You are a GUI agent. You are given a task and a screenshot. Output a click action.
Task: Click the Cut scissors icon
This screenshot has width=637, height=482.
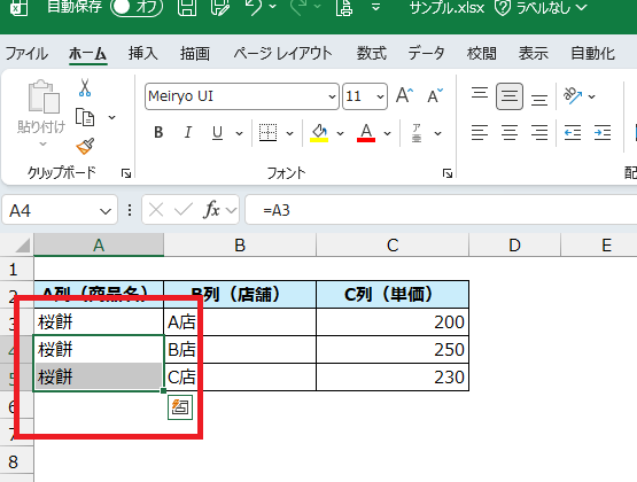[85, 88]
